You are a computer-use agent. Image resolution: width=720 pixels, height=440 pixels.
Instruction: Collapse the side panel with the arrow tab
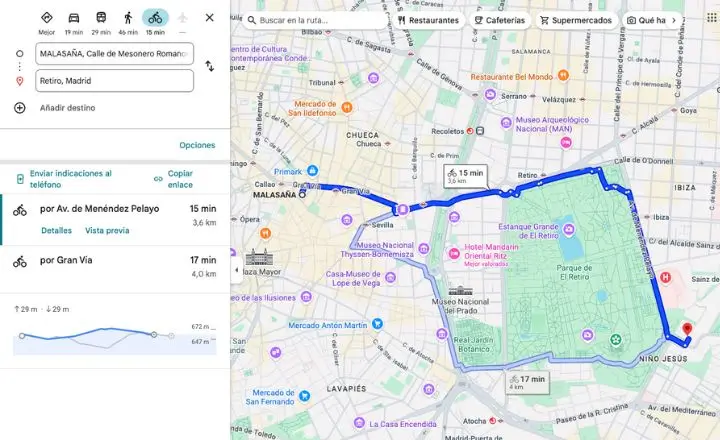[x=236, y=270]
